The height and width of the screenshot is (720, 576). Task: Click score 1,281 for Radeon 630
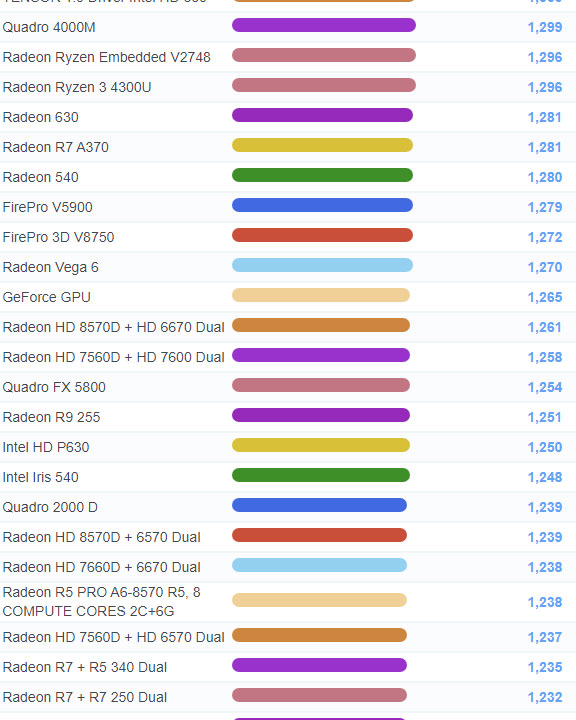coord(545,118)
